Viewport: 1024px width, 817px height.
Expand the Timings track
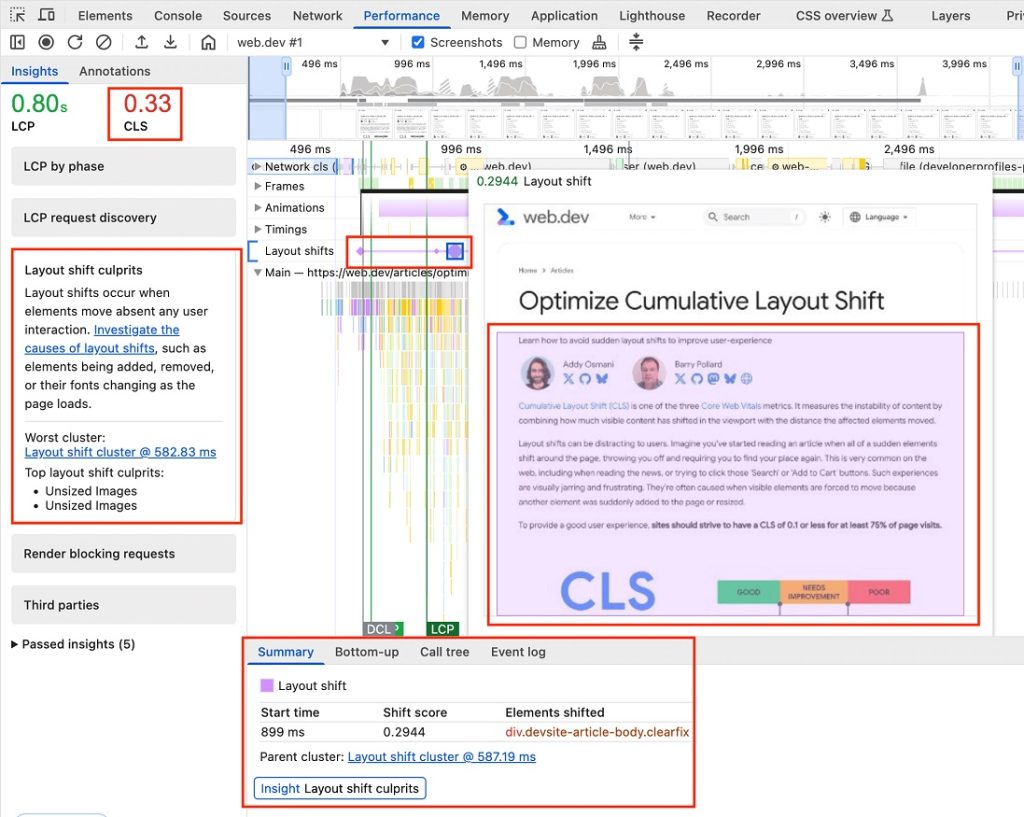[258, 229]
